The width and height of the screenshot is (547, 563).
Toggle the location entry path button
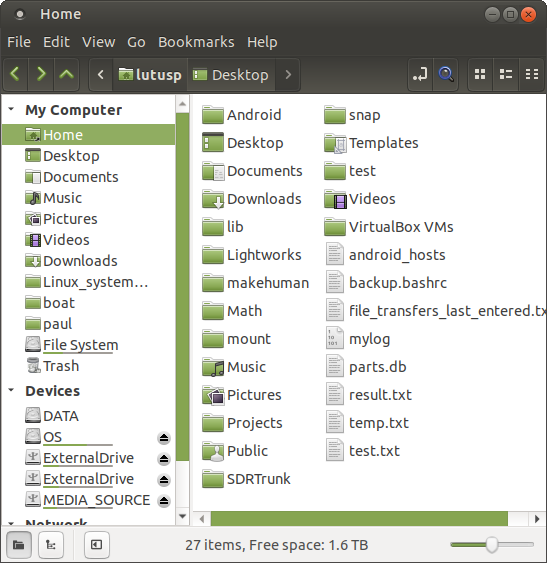click(x=420, y=75)
